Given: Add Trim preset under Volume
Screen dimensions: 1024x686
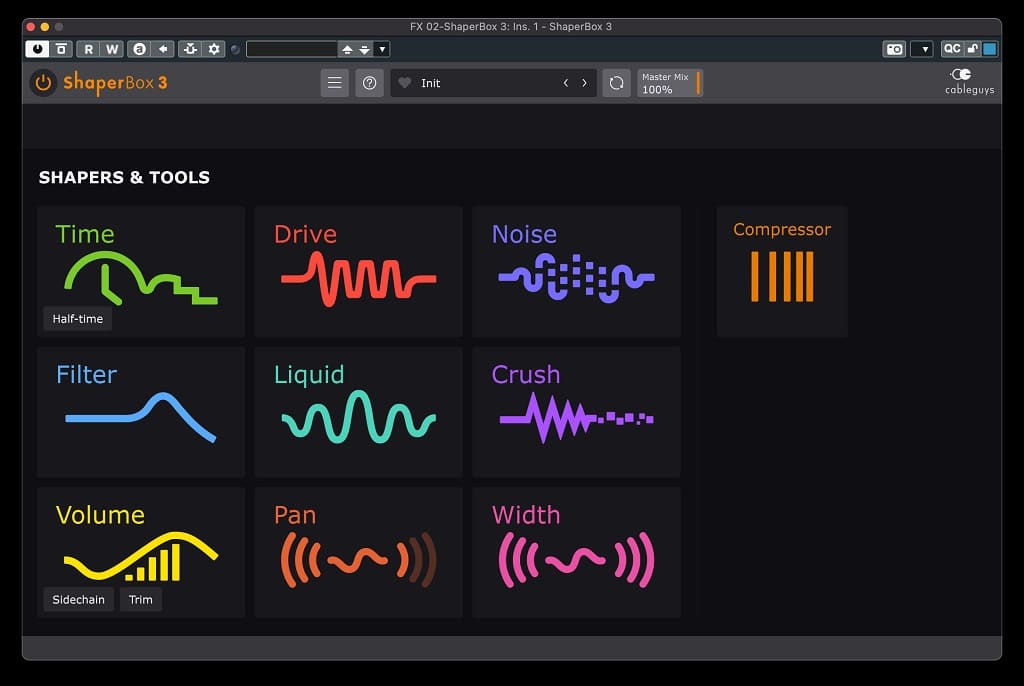Looking at the screenshot, I should 140,600.
